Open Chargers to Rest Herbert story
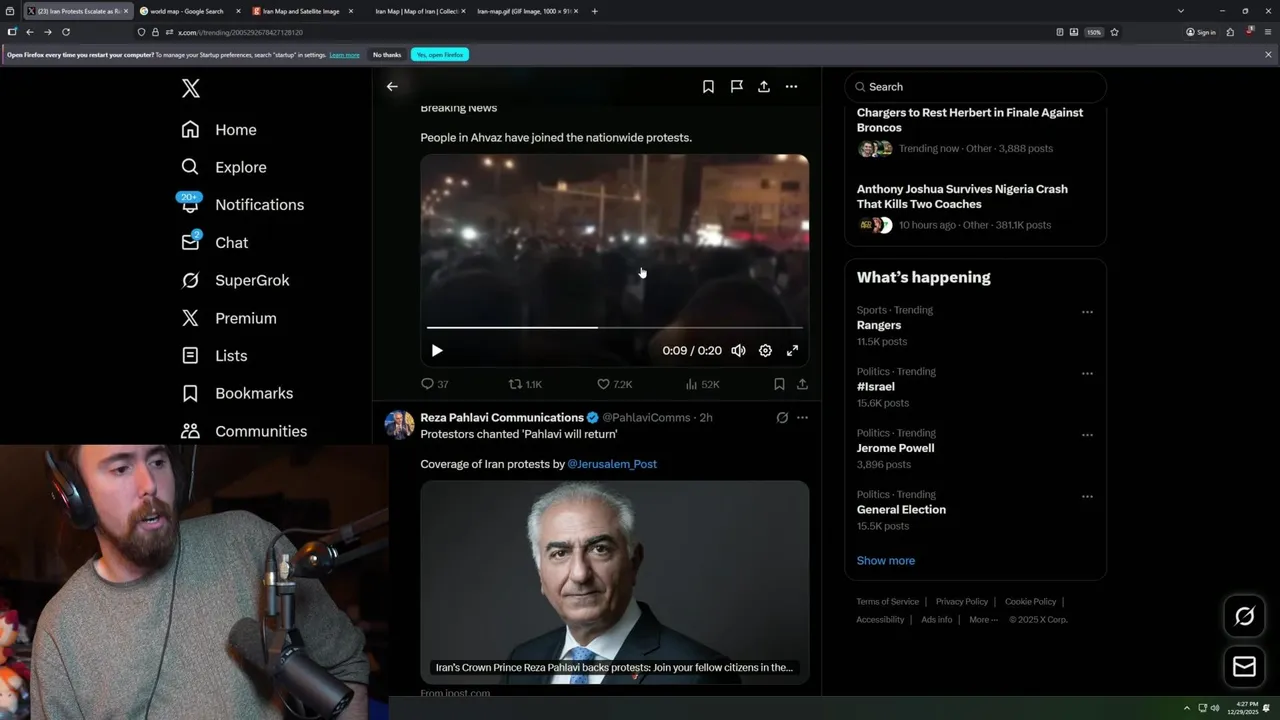This screenshot has width=1280, height=720. (970, 120)
